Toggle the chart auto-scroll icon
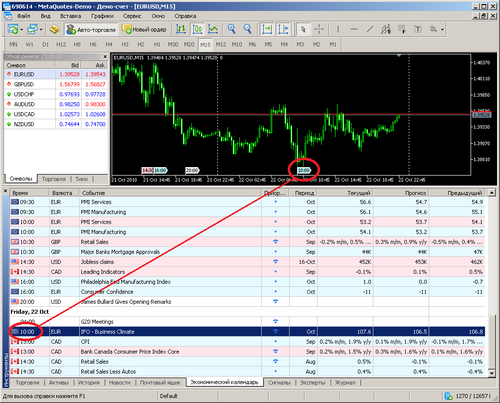The width and height of the screenshot is (500, 403). (267, 29)
